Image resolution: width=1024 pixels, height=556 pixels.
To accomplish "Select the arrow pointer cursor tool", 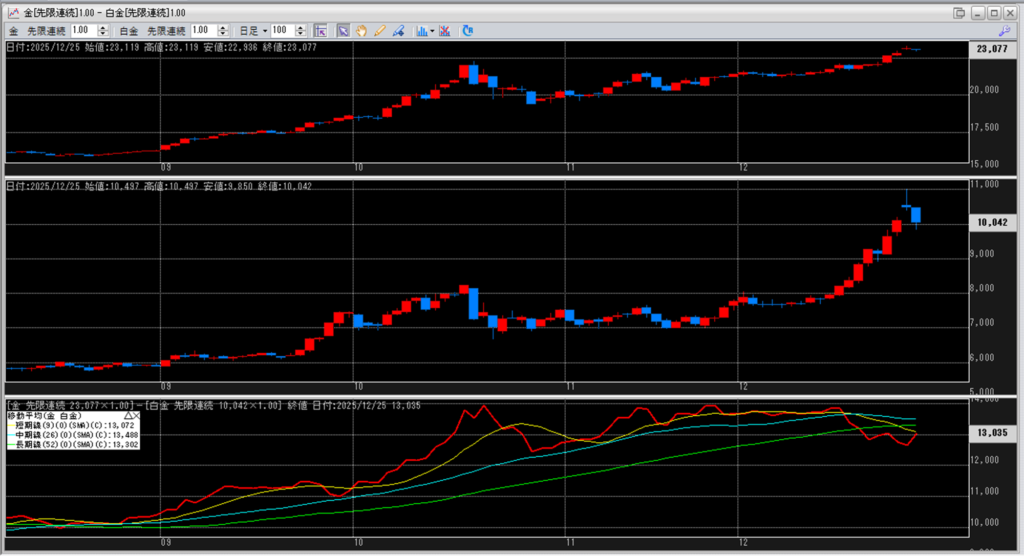I will (x=343, y=31).
